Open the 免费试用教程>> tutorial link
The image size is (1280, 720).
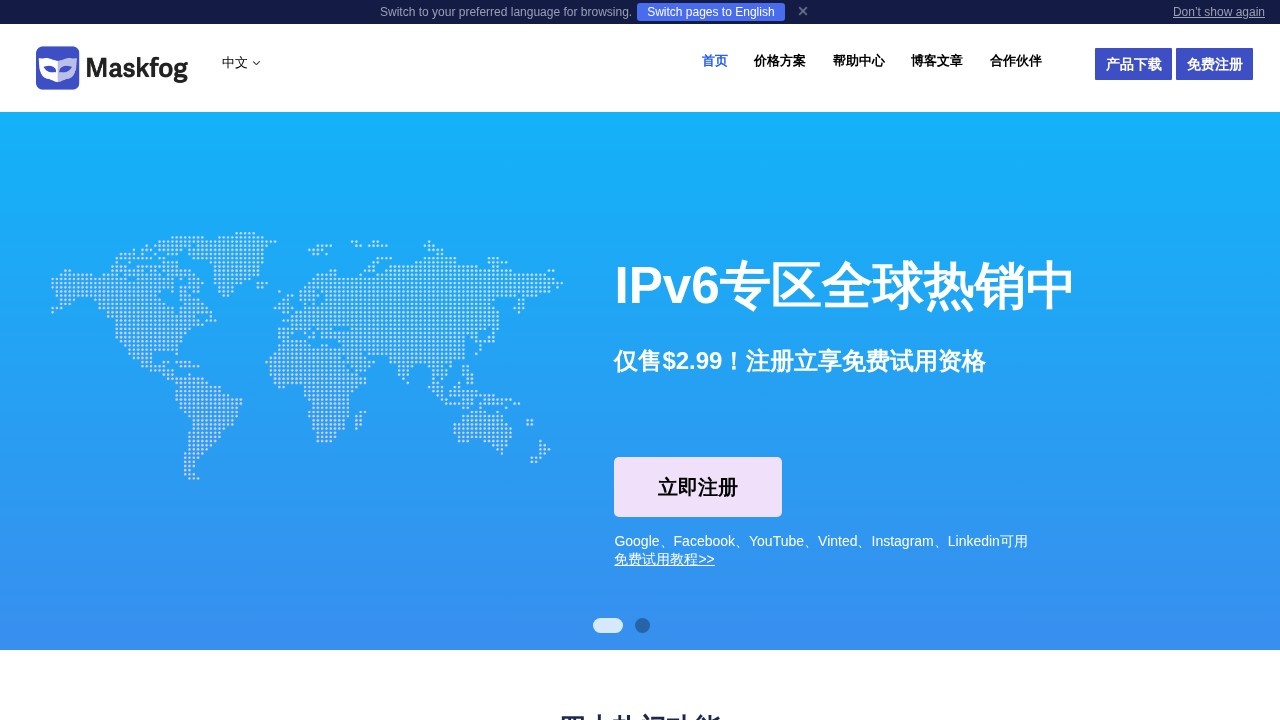click(664, 560)
